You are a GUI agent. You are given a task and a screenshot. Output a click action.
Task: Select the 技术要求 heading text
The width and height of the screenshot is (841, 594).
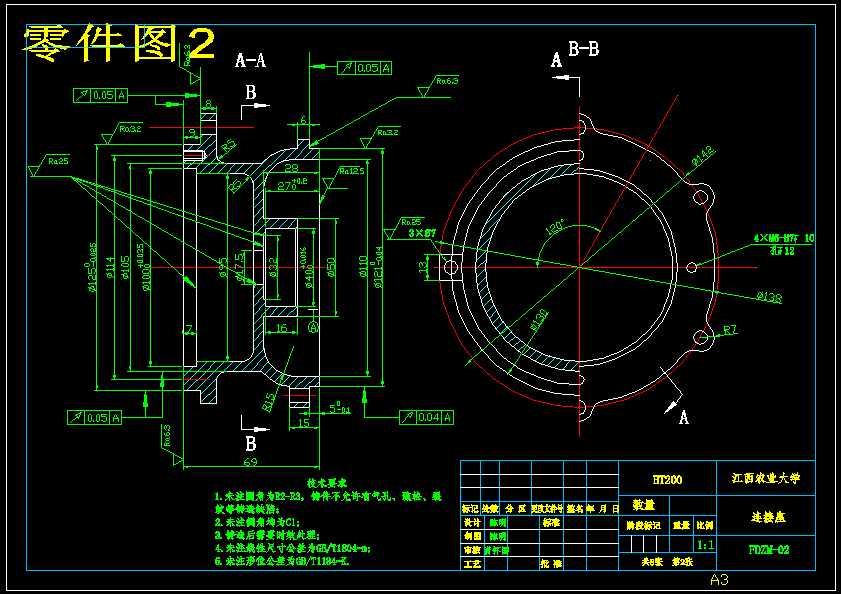(327, 483)
